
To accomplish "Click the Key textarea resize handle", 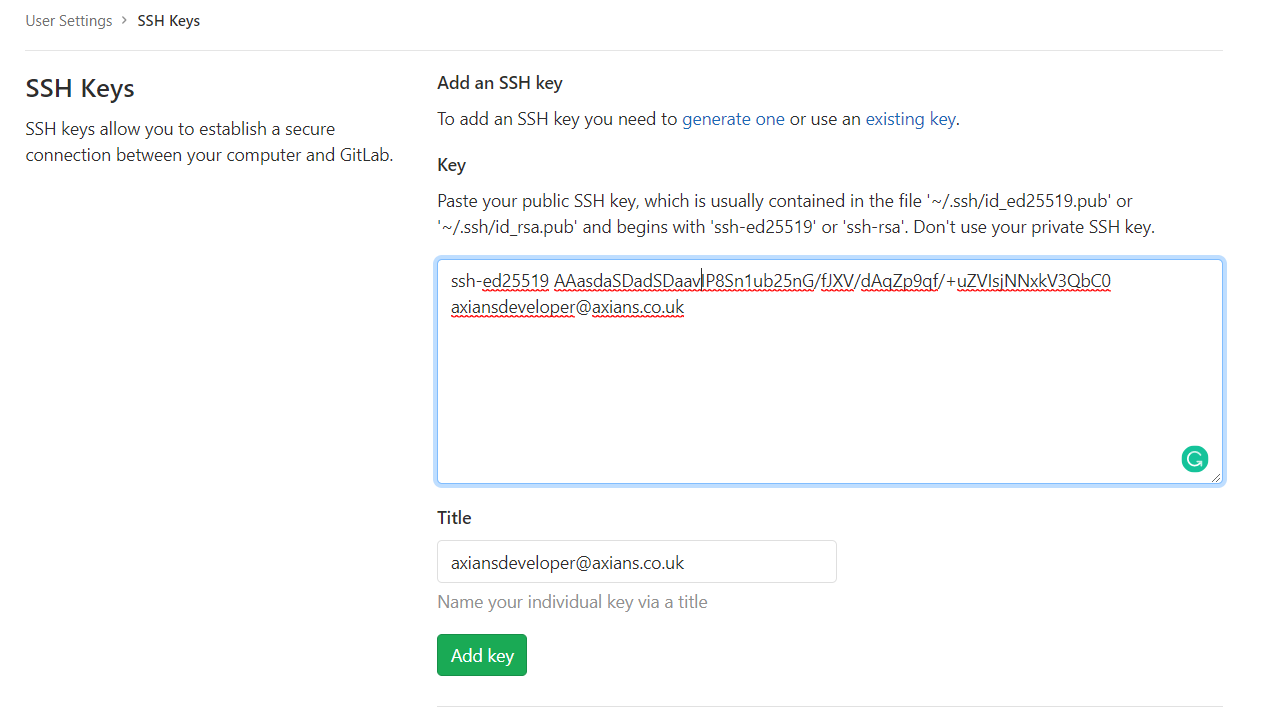I will (1216, 478).
